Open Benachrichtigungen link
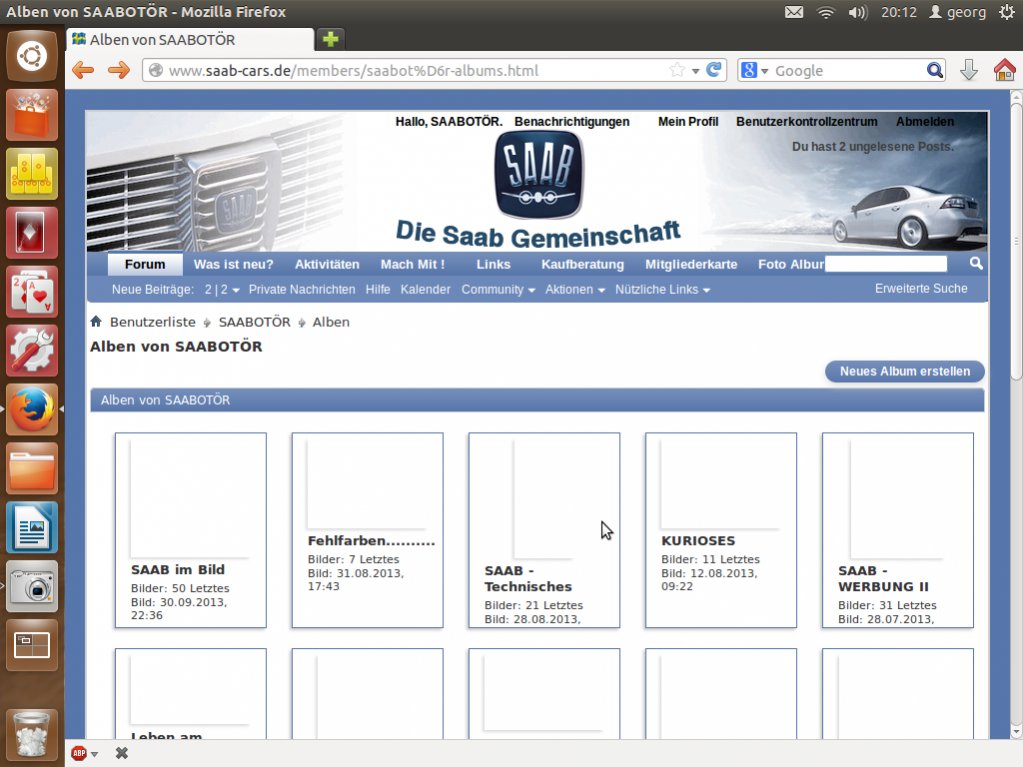Screen dimensions: 1023x767 pyautogui.click(x=572, y=121)
